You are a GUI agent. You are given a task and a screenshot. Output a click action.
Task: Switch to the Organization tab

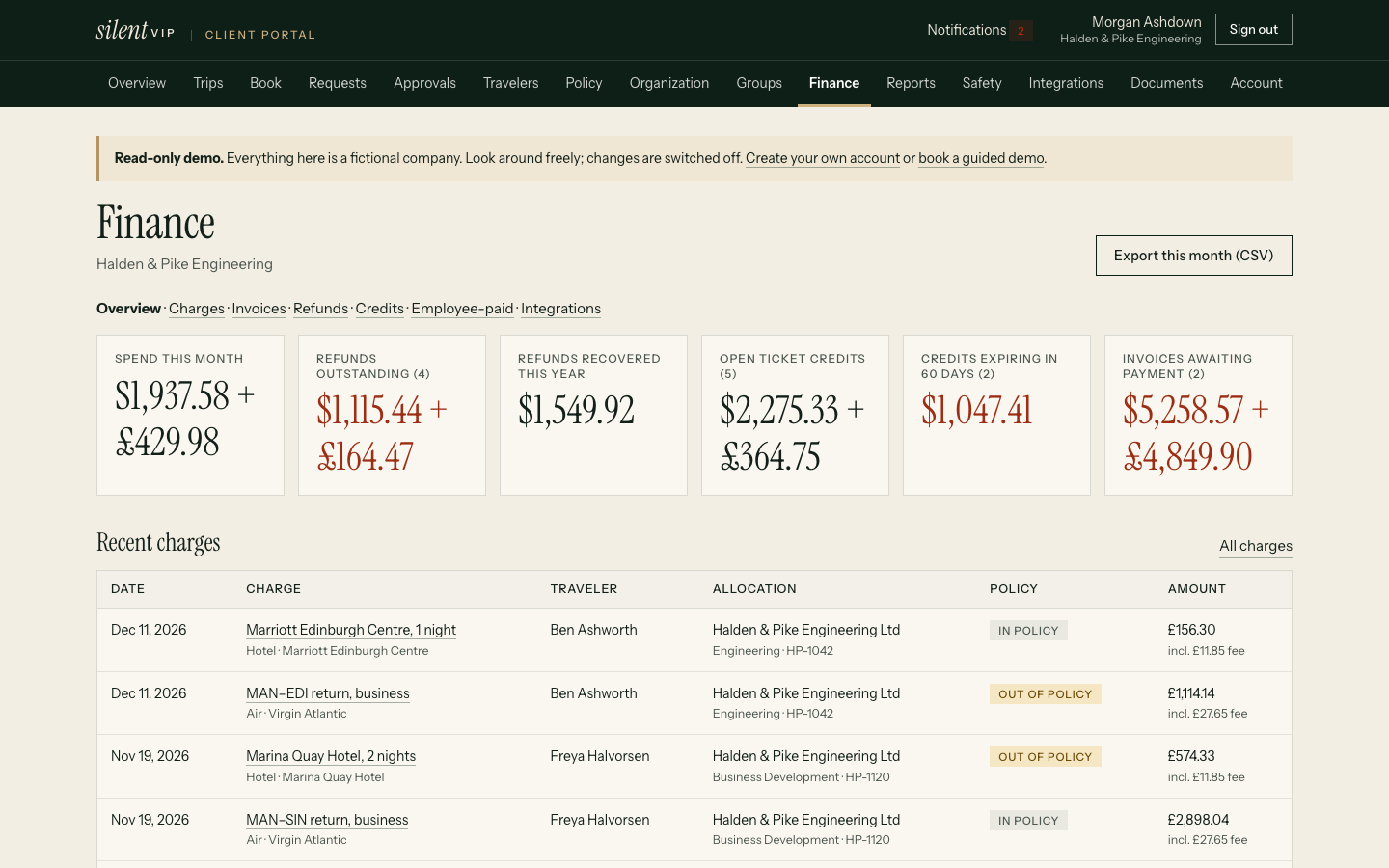tap(669, 83)
